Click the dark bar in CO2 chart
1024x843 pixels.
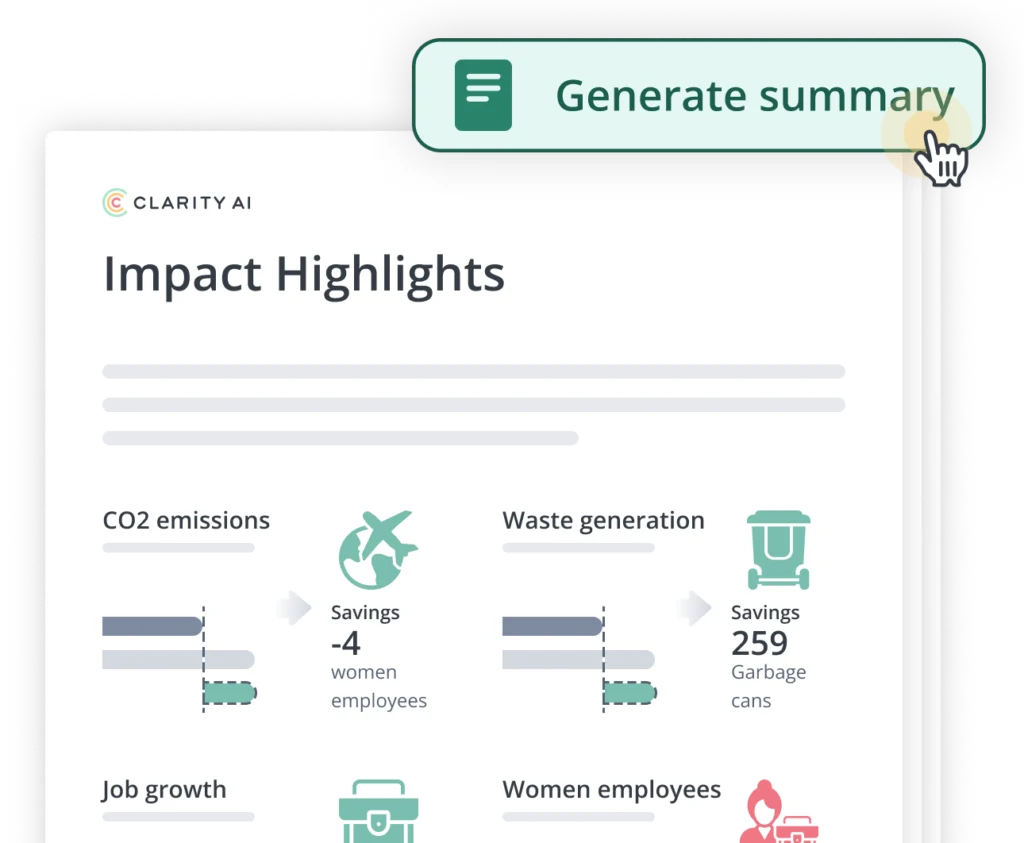[152, 626]
